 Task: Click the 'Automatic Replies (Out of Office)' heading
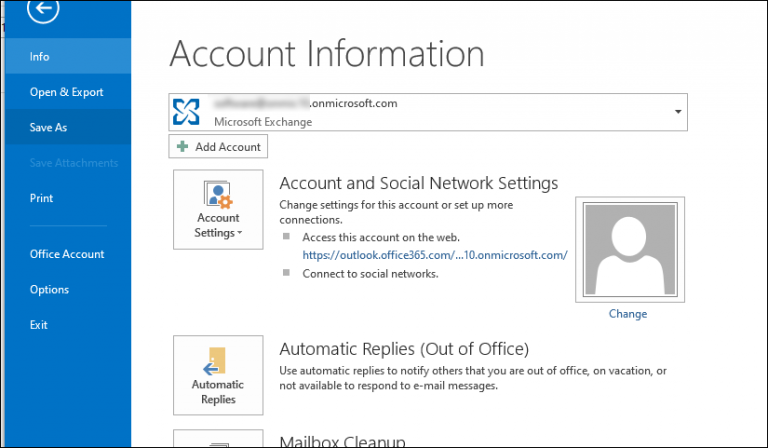click(404, 349)
